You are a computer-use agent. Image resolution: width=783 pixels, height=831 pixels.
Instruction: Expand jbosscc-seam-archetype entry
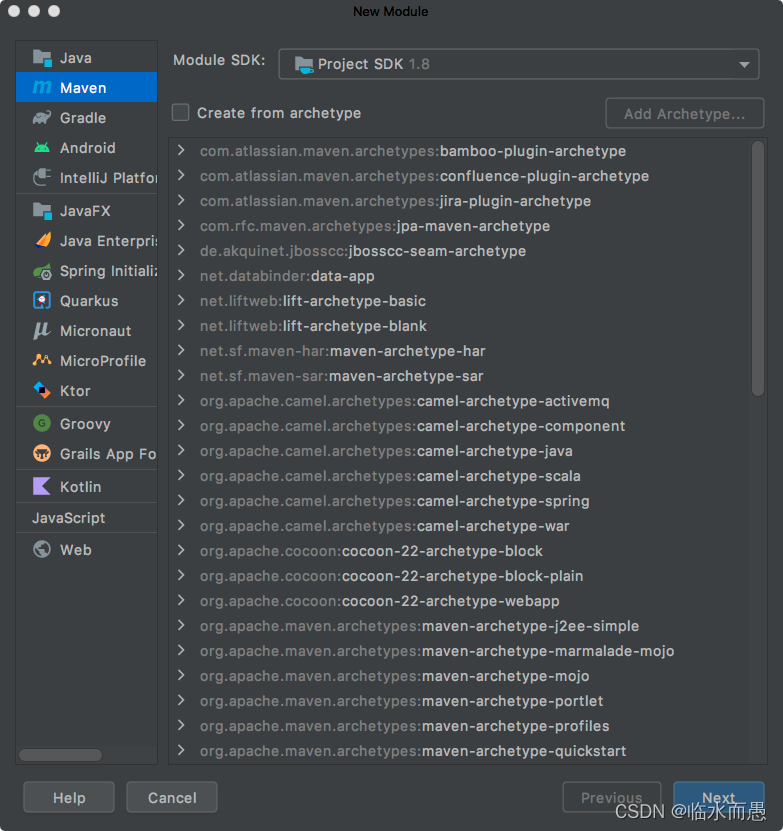[x=182, y=250]
